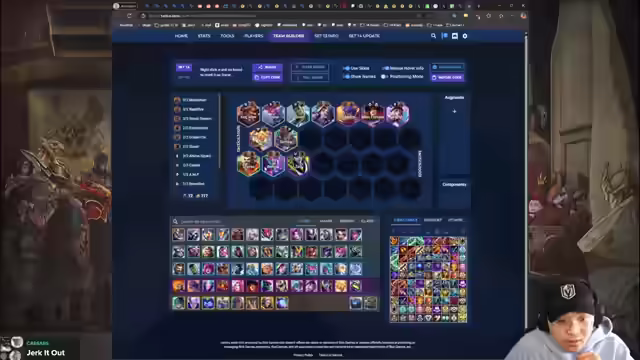Click the plus icon under Augments
This screenshot has height=360, width=640.
(454, 111)
